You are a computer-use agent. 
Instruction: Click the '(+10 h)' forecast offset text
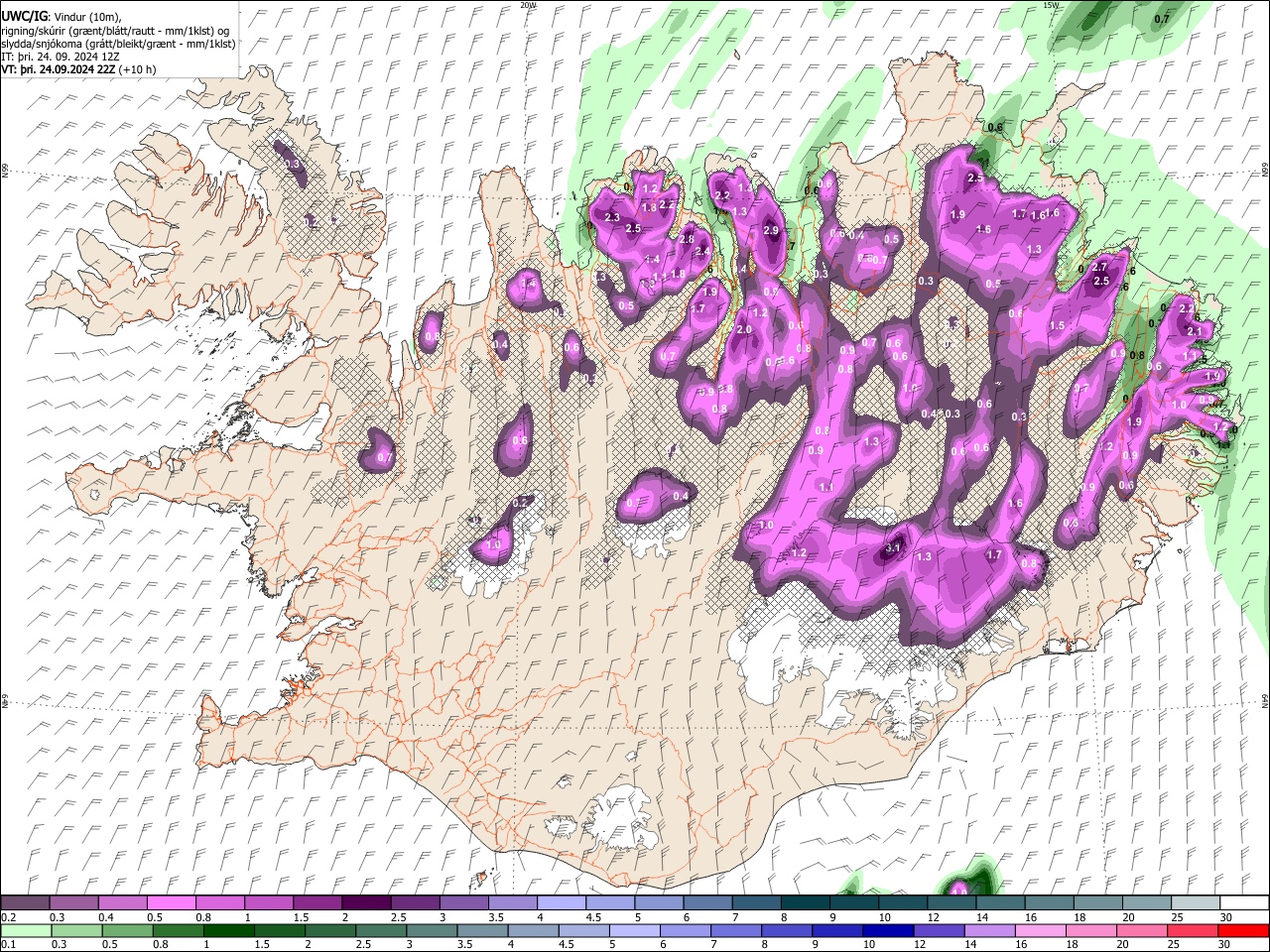138,70
